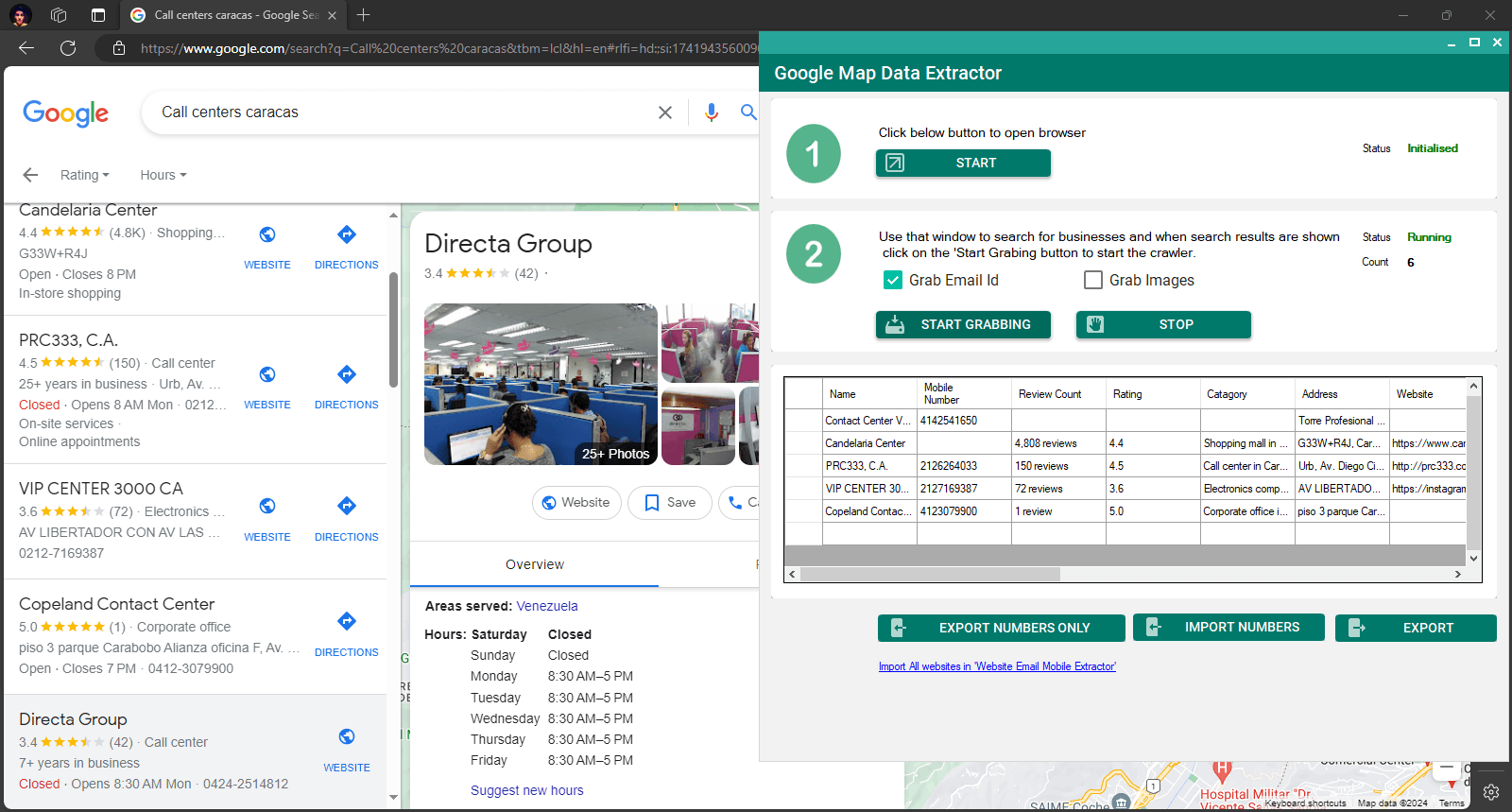The height and width of the screenshot is (812, 1512).
Task: Open map settings gear icon
Action: click(1491, 792)
